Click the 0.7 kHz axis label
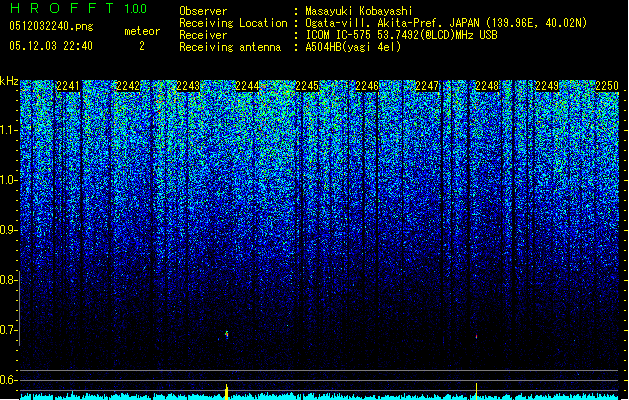This screenshot has height=400, width=629. point(9,330)
